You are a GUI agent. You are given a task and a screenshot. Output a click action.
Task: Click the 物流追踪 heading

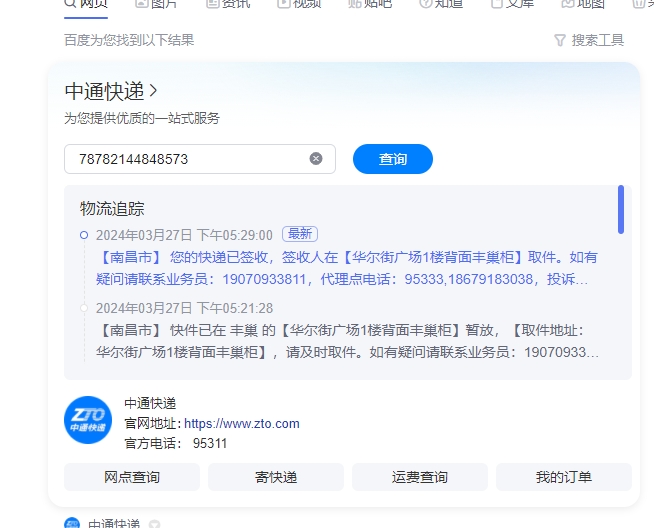(112, 209)
